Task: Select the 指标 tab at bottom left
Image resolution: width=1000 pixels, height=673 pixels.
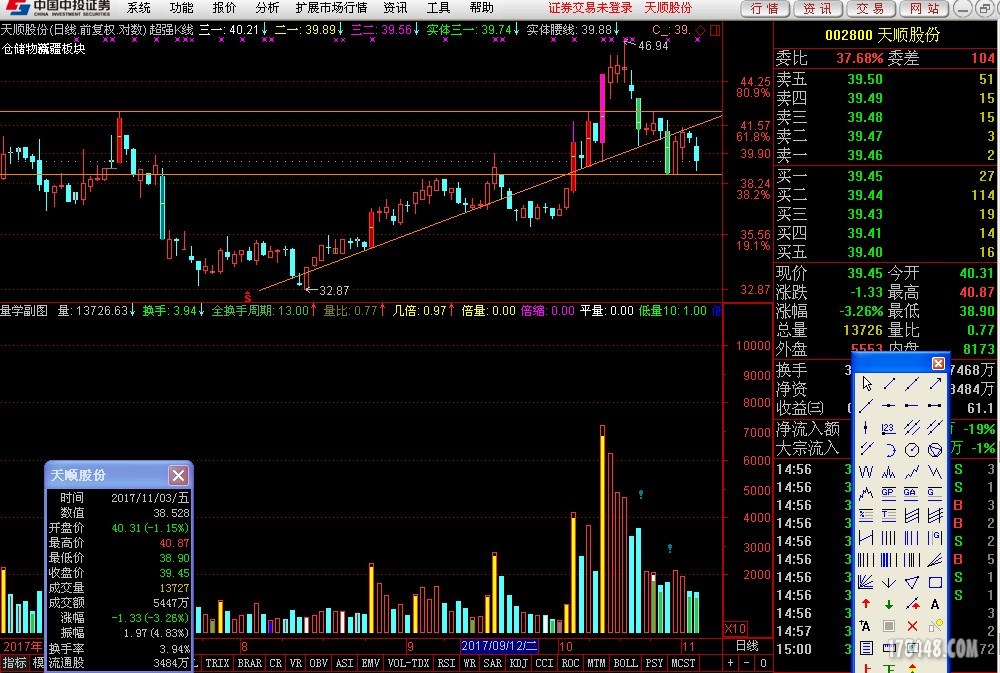Action: tap(14, 663)
